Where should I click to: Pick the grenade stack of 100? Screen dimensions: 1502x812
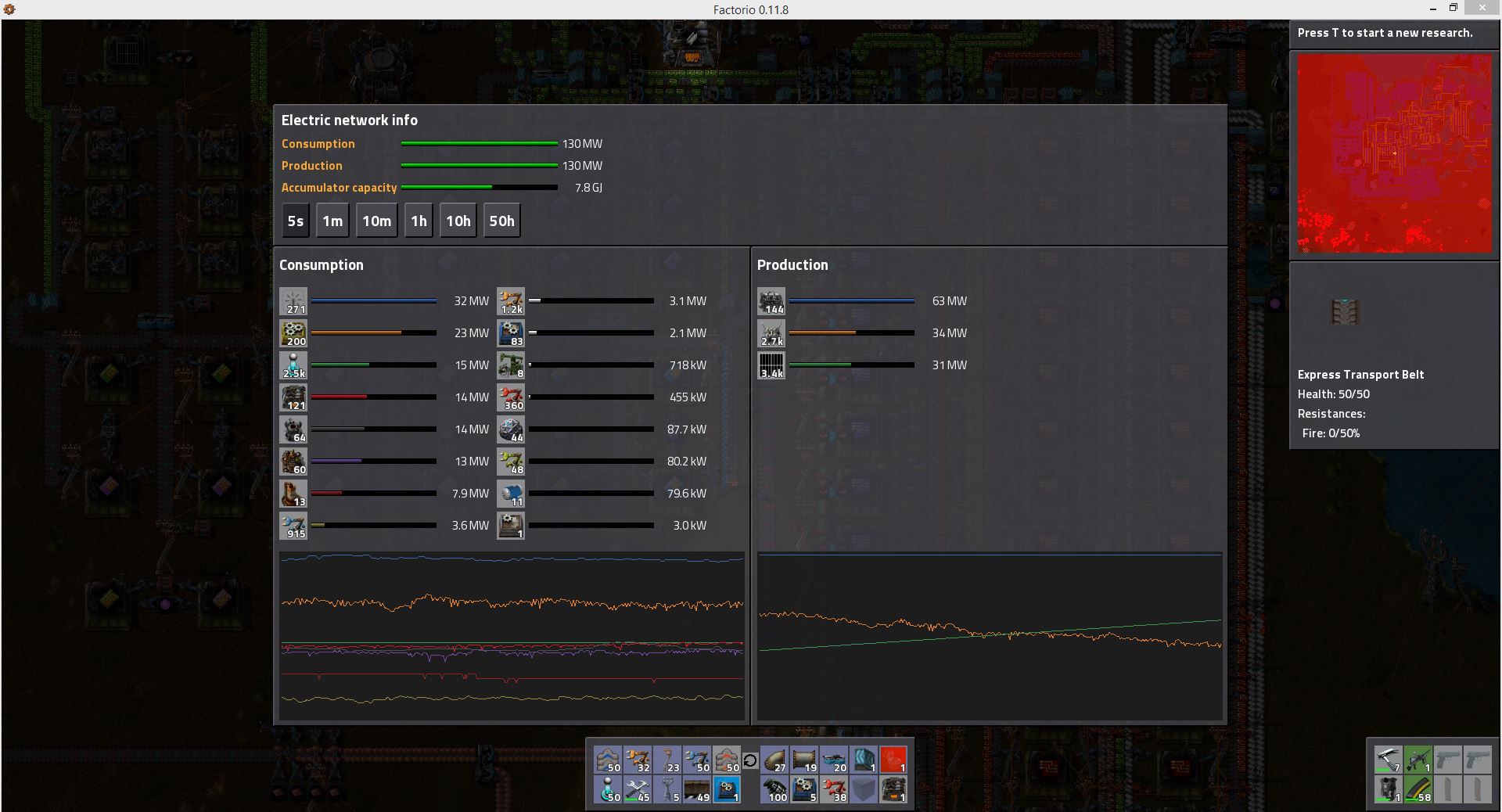[774, 789]
